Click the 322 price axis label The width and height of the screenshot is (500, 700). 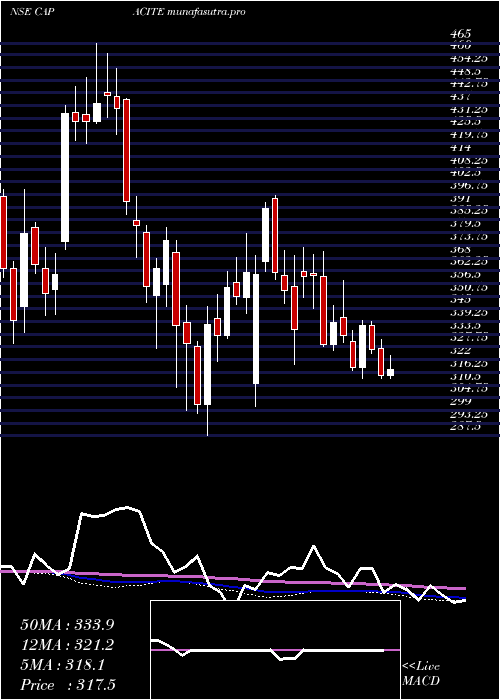click(461, 351)
